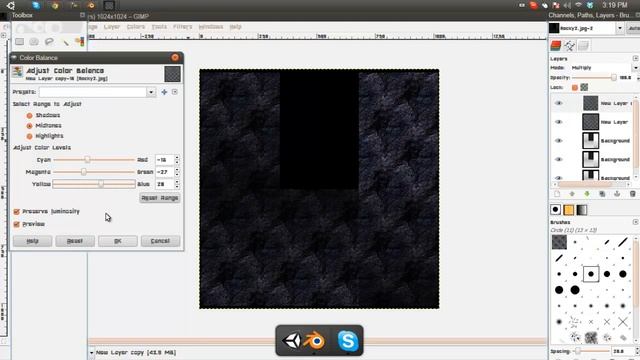Click the add preset plus icon

coord(164,92)
